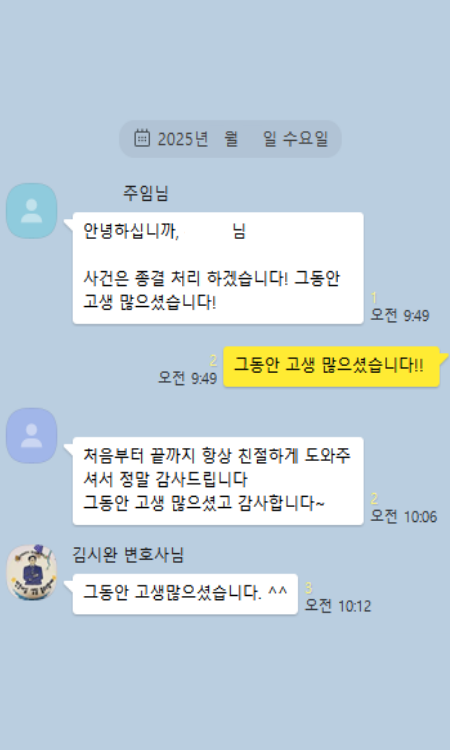Screen dimensions: 450x750
Task: Click 오전 9:49 timestamp left of yellow bubble
Action: [x=187, y=378]
